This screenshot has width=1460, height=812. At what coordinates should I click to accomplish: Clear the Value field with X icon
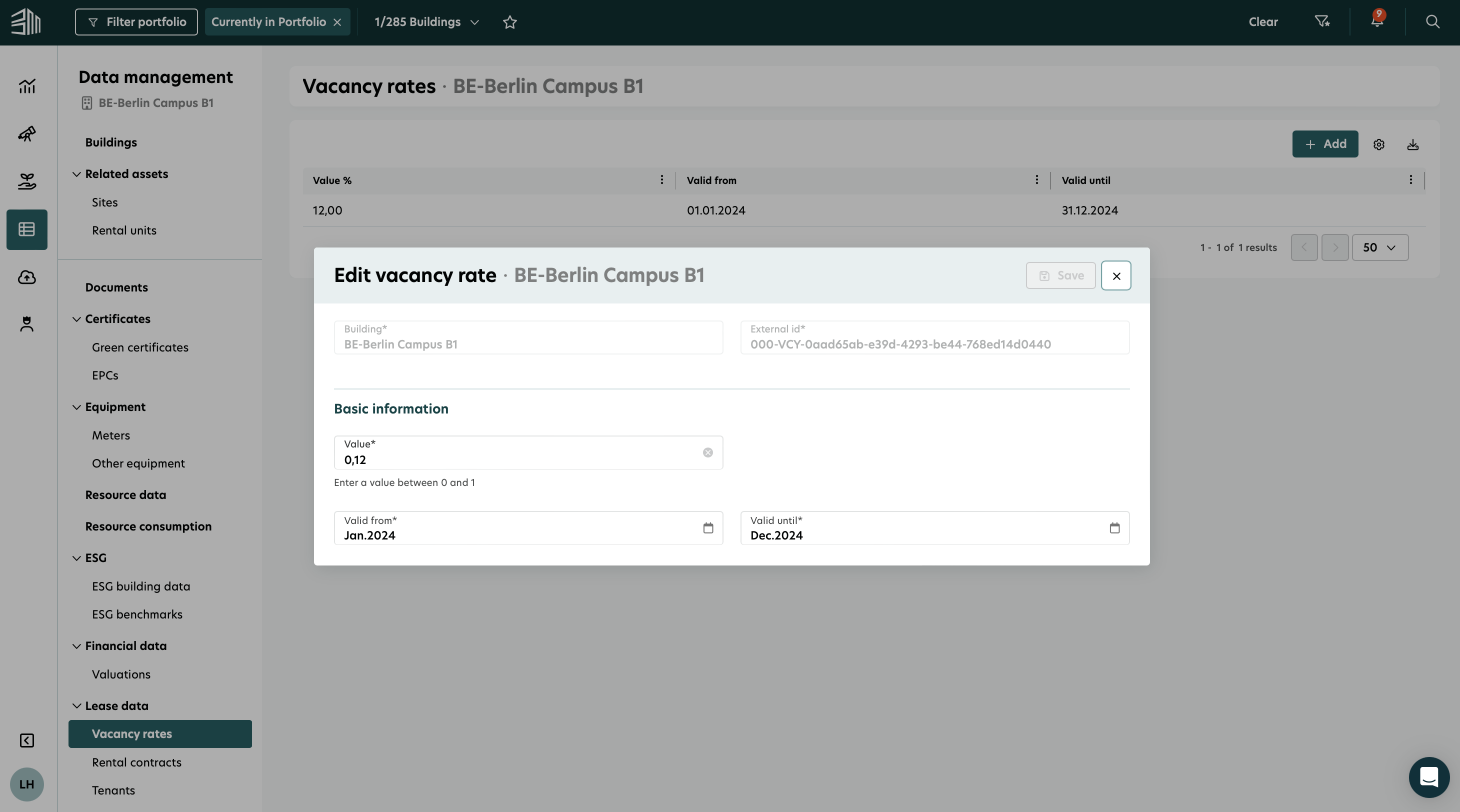tap(707, 452)
